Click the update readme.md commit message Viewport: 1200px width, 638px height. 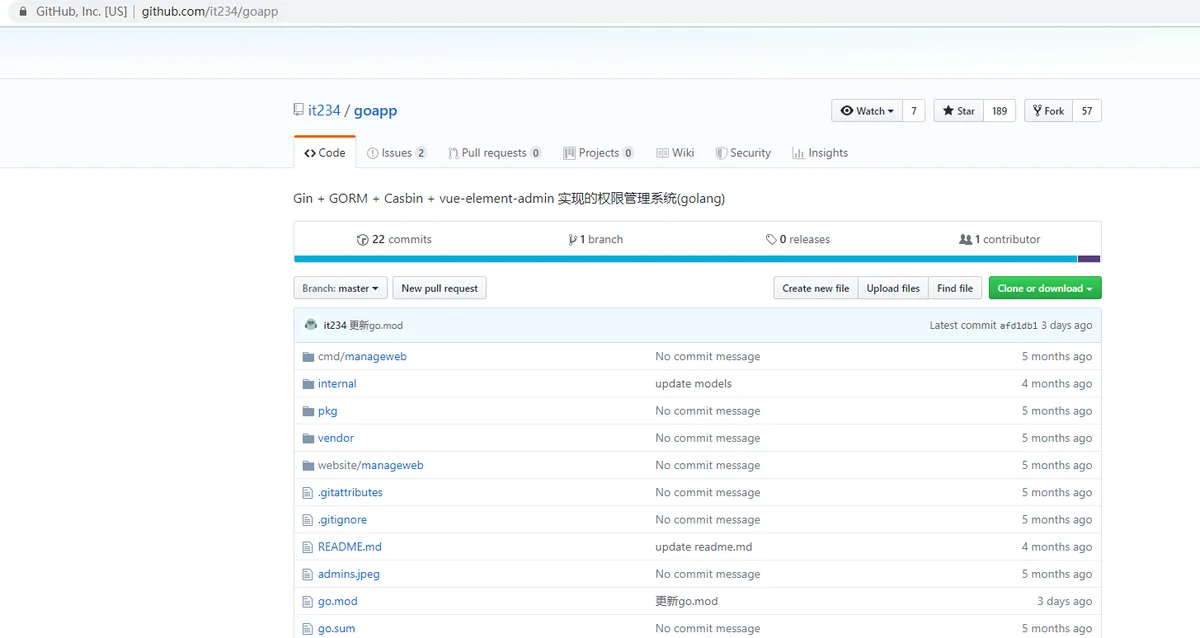click(x=704, y=547)
